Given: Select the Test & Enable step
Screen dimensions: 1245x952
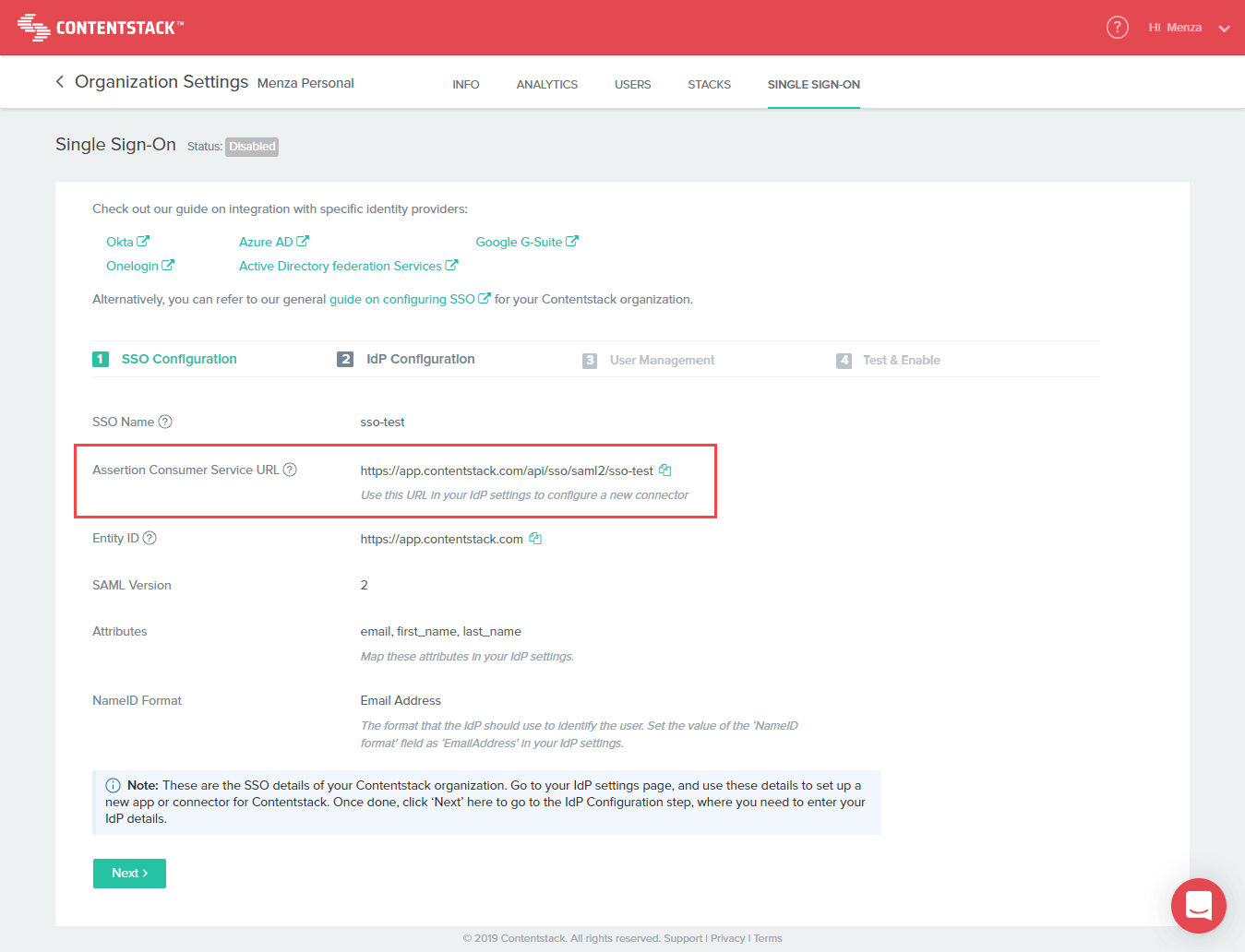Looking at the screenshot, I should [889, 360].
